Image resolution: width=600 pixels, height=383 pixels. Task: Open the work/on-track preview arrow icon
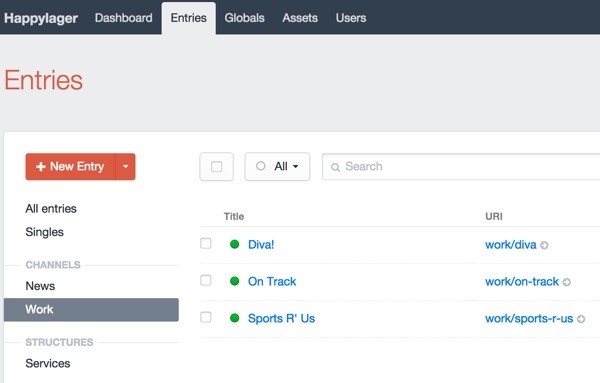(x=567, y=282)
